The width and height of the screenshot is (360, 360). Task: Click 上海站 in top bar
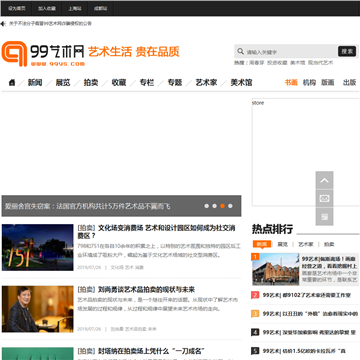[x=75, y=8]
